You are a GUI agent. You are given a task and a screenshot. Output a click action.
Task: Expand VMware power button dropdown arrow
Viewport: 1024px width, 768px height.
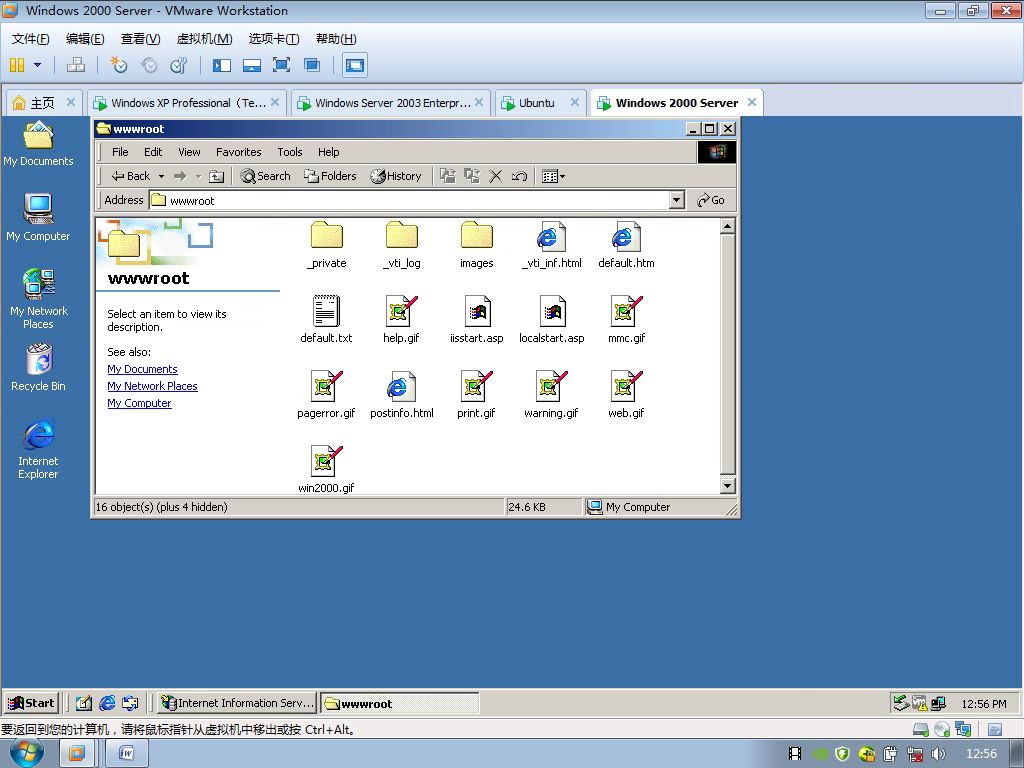37,65
